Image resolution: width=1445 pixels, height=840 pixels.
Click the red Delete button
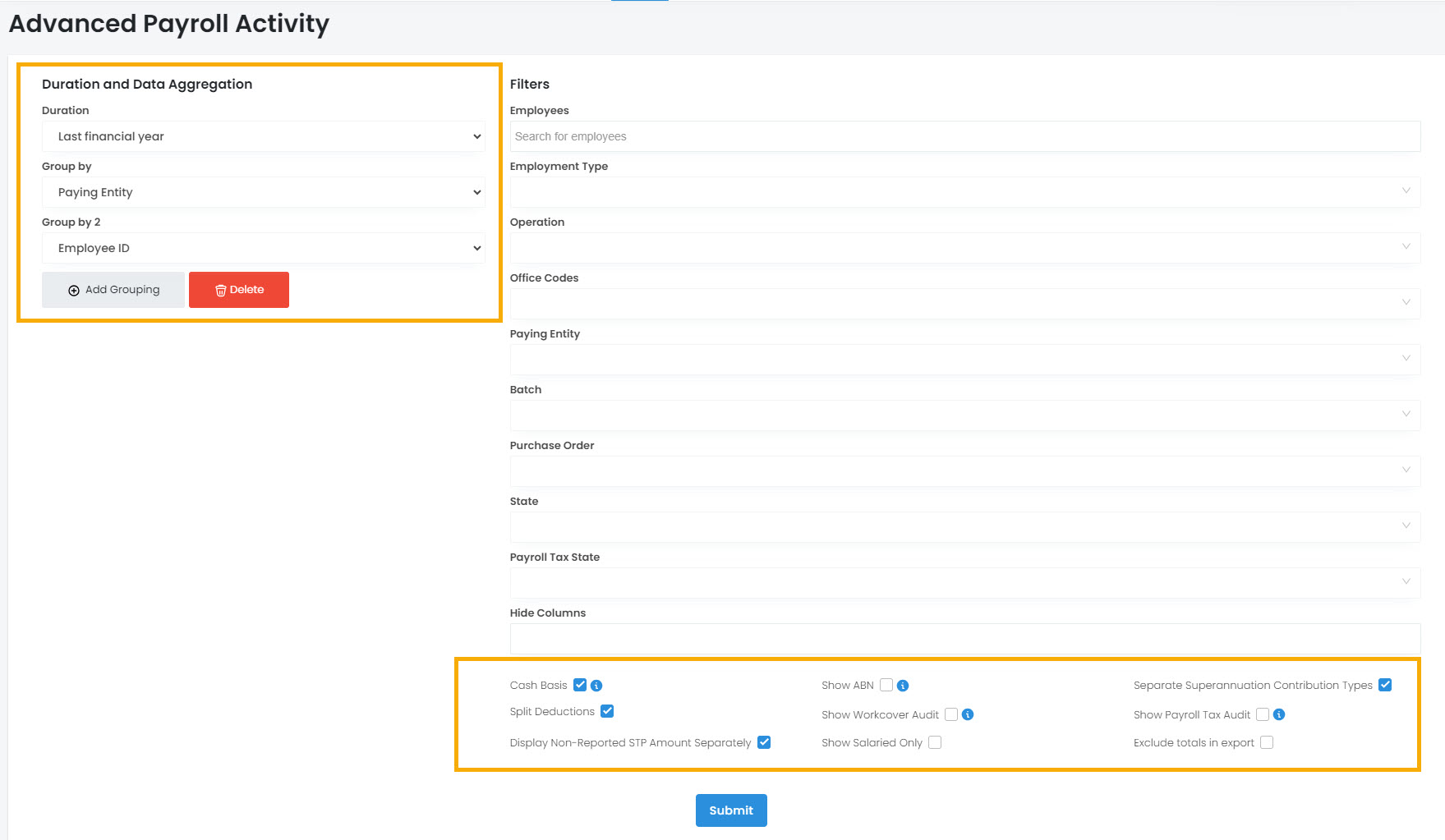click(239, 290)
